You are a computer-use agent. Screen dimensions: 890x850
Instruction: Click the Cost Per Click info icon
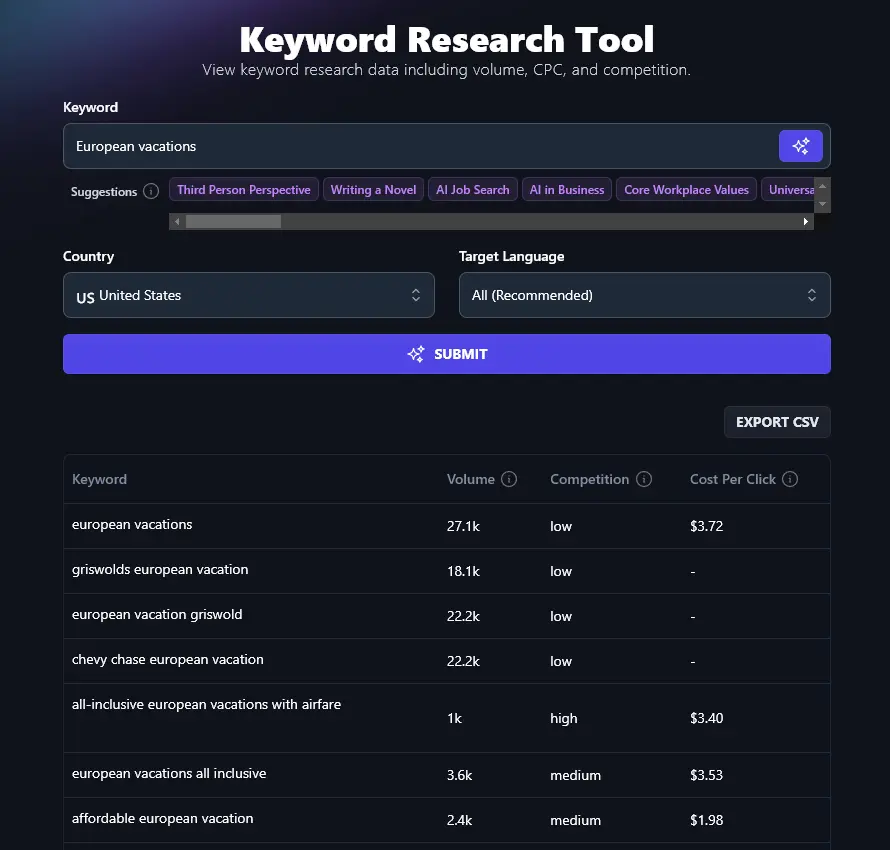coord(791,479)
